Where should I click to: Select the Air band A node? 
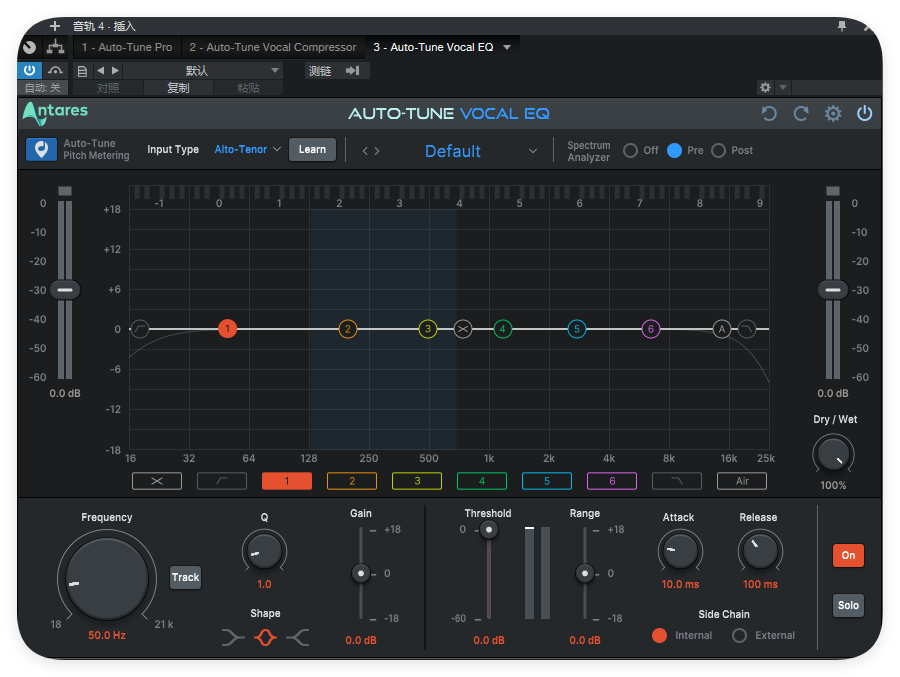pos(721,329)
